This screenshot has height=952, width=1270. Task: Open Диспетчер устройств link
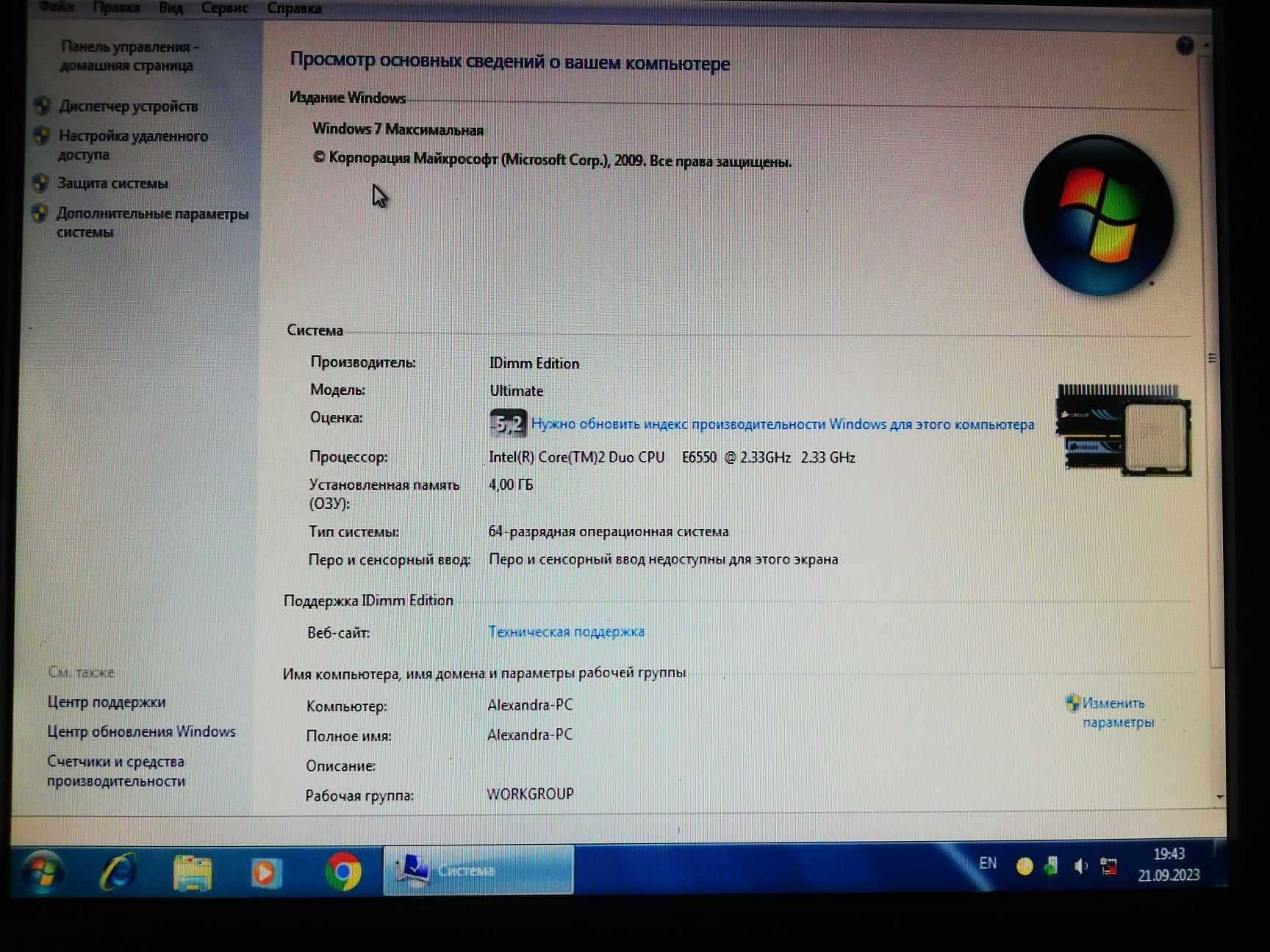coord(128,106)
